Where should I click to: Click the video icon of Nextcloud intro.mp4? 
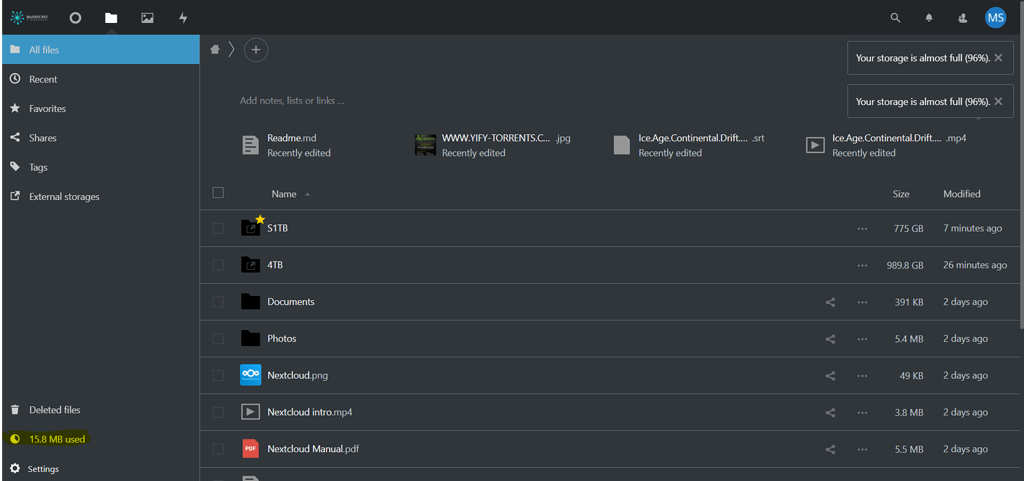(x=250, y=412)
